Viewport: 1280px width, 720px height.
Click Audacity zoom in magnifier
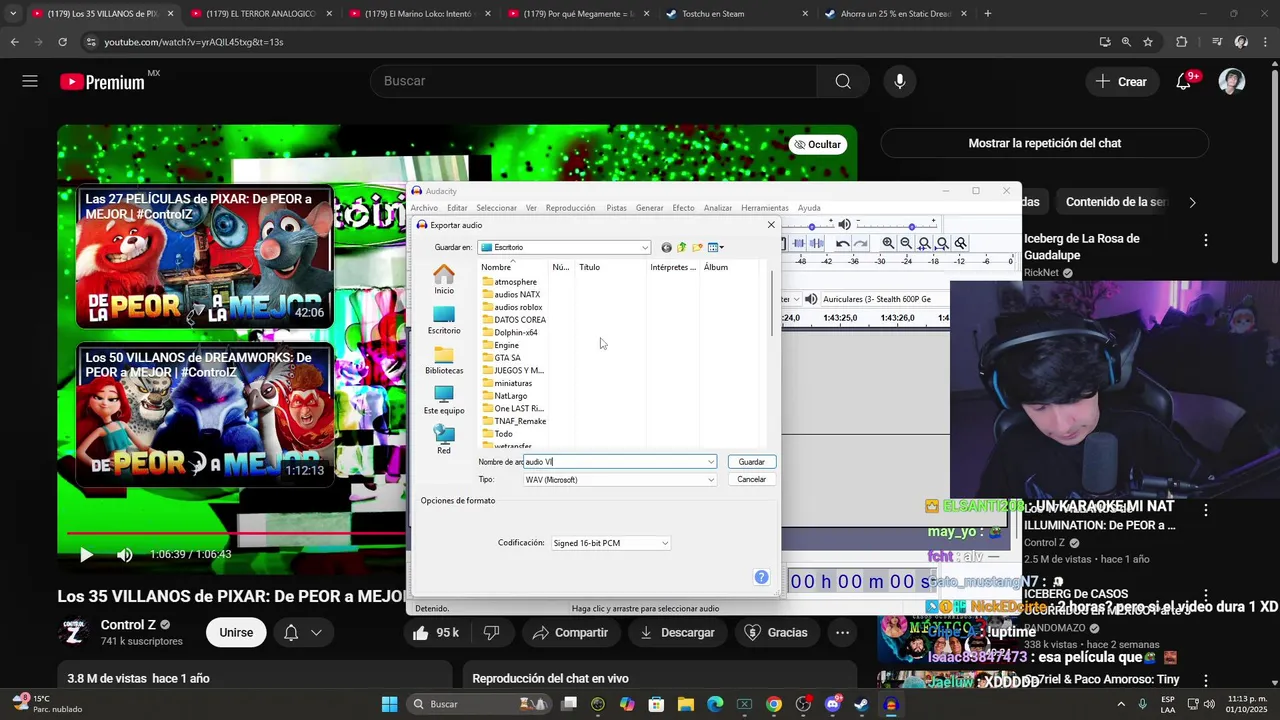(888, 243)
